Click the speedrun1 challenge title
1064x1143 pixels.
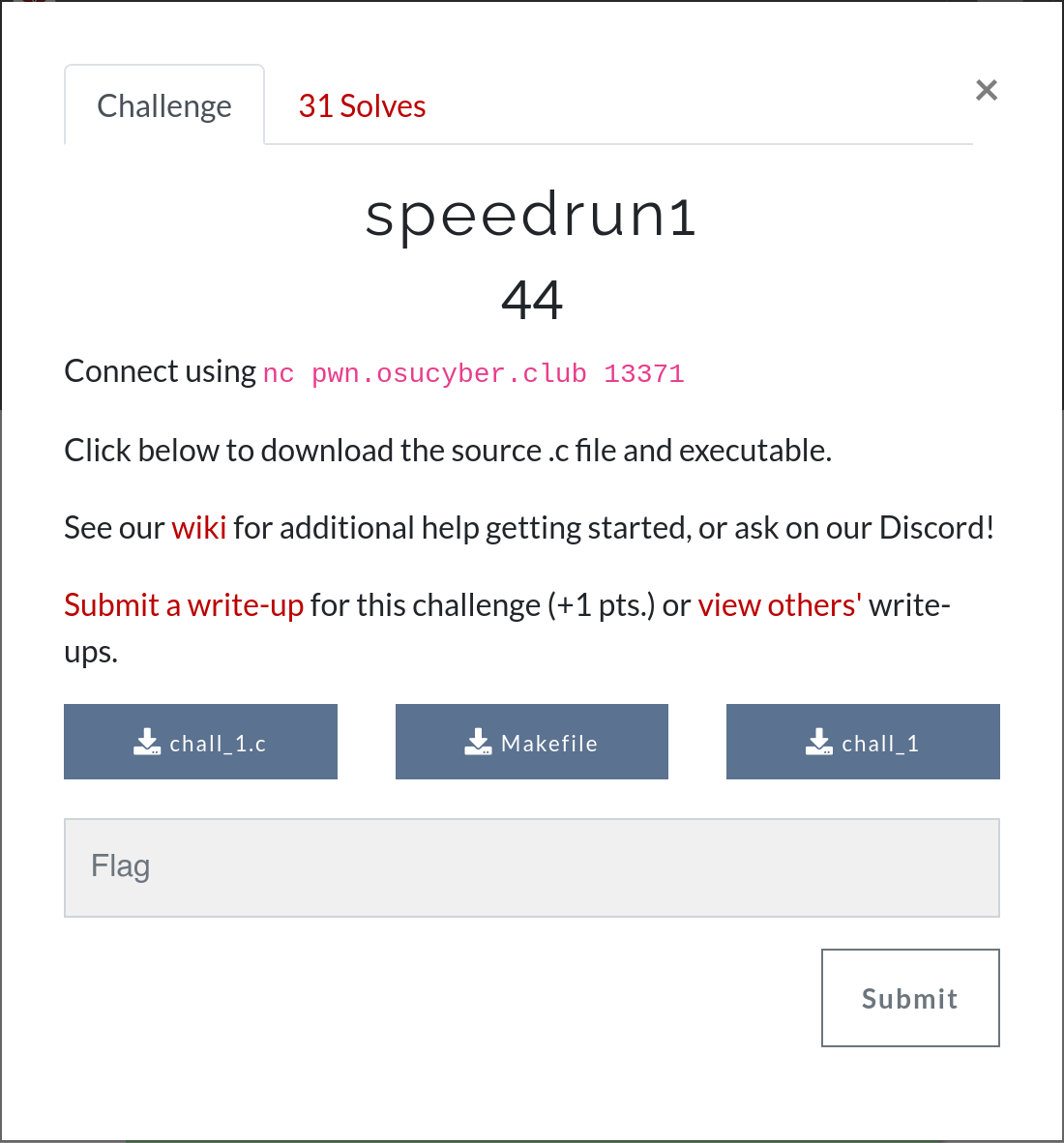531,216
